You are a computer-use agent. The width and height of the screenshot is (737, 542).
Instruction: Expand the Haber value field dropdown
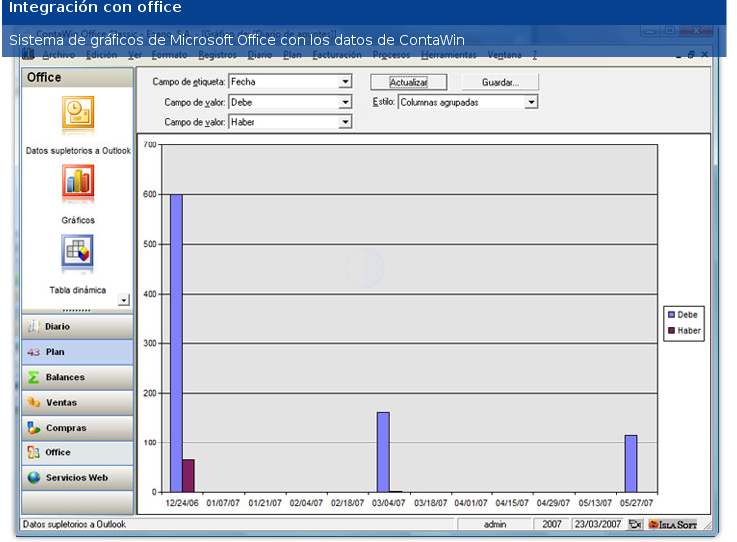pos(345,122)
